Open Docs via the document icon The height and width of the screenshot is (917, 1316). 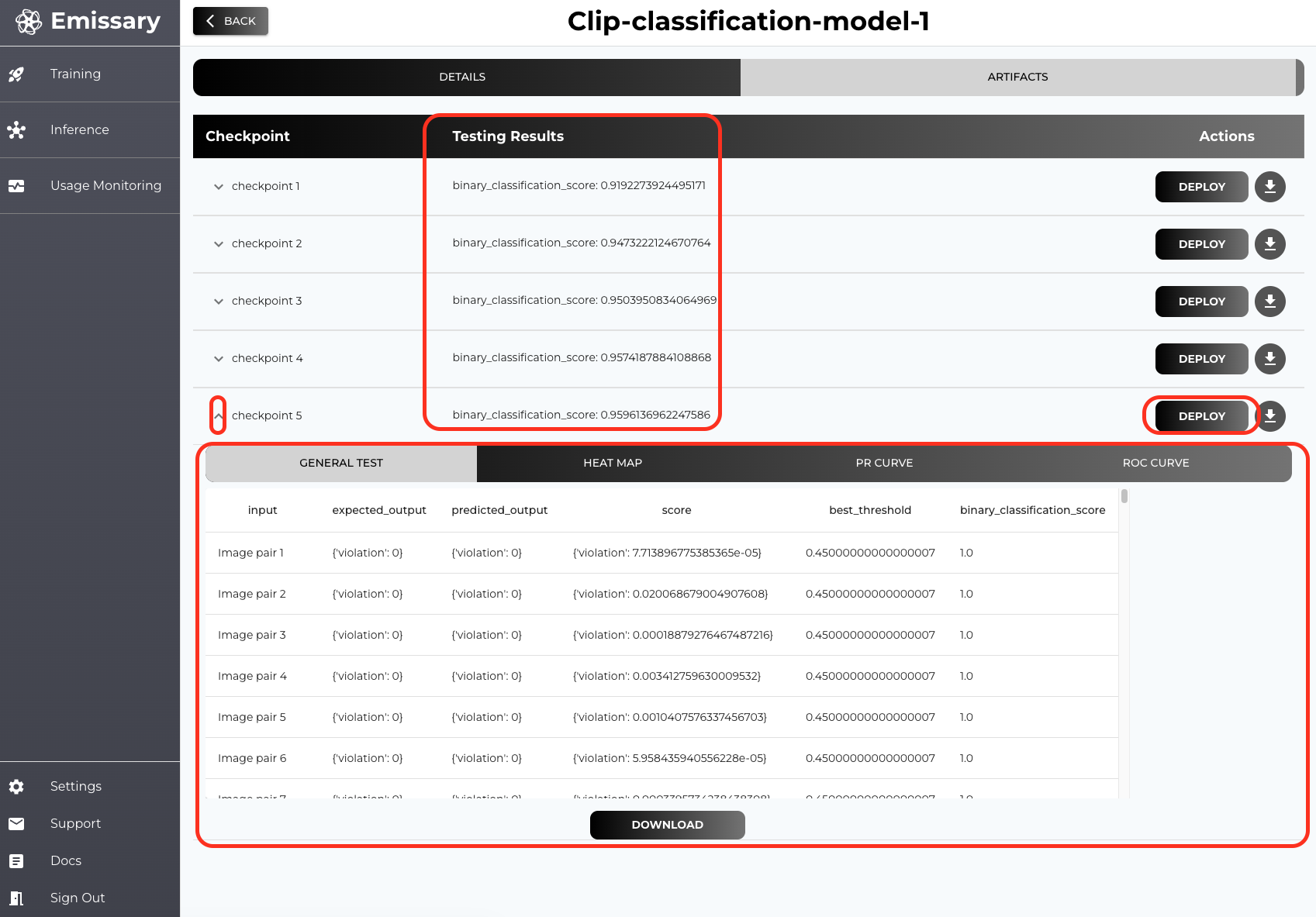pyautogui.click(x=16, y=861)
